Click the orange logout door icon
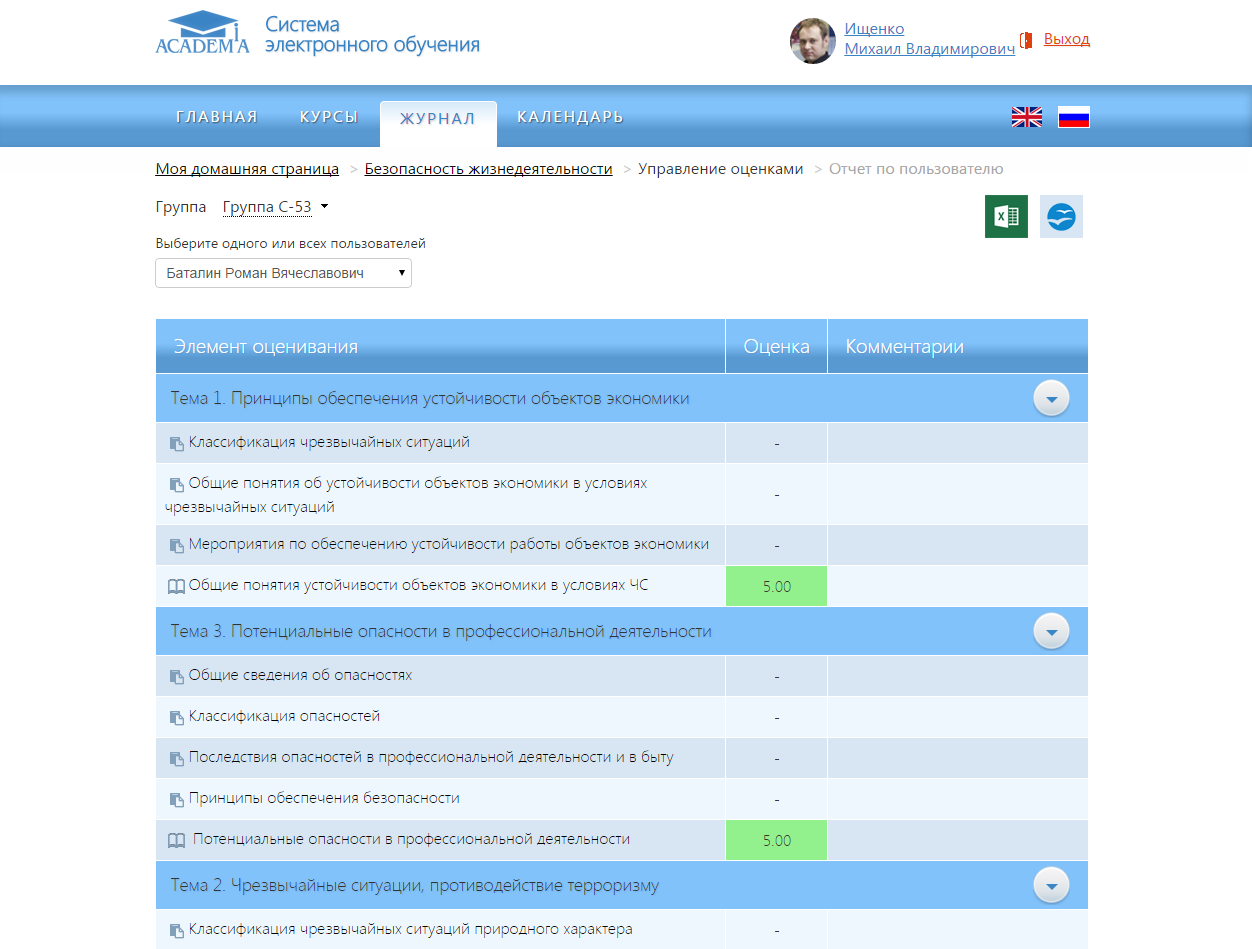This screenshot has height=949, width=1252. (1025, 40)
